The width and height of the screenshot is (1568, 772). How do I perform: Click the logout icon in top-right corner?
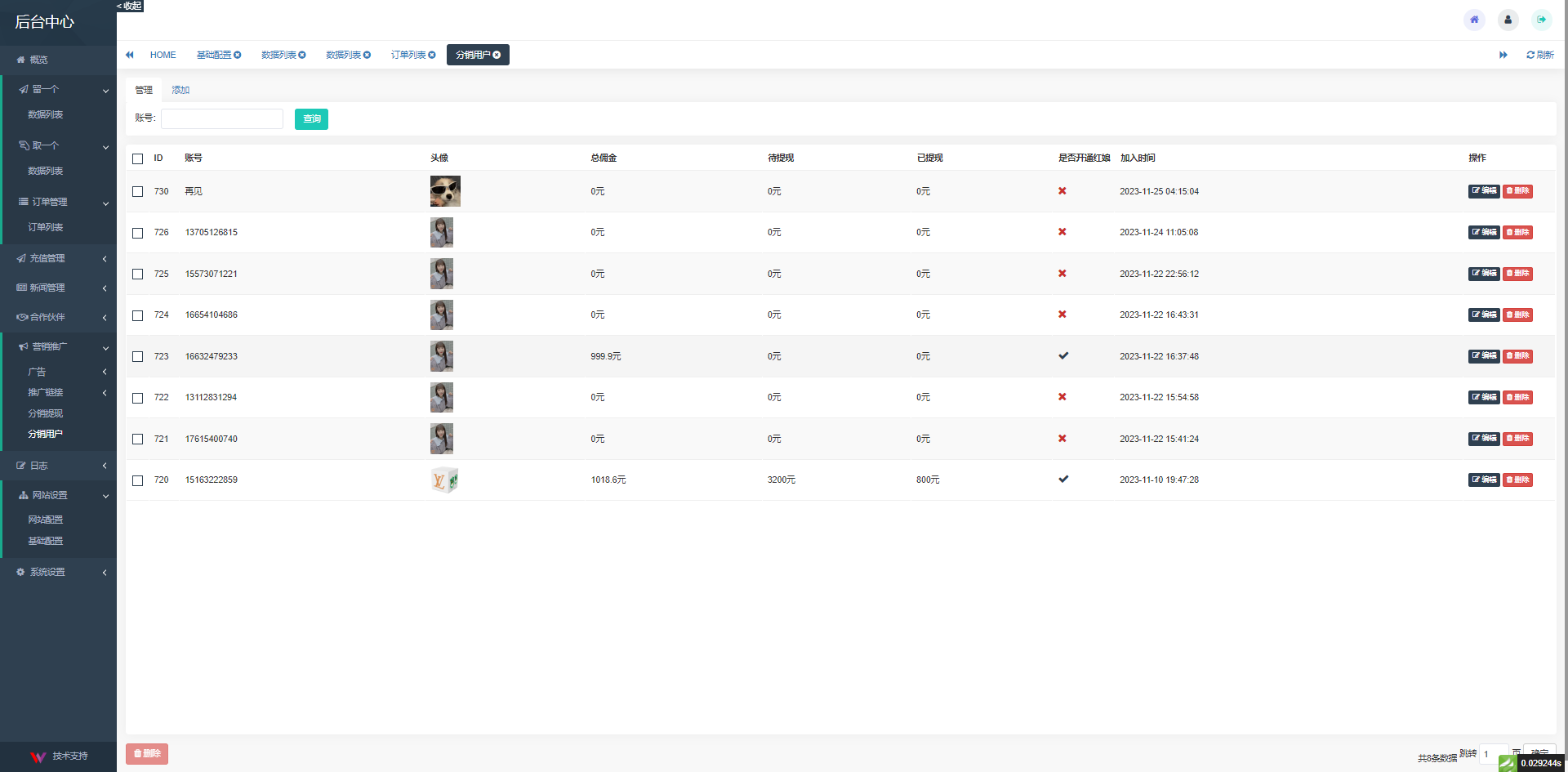click(x=1541, y=20)
